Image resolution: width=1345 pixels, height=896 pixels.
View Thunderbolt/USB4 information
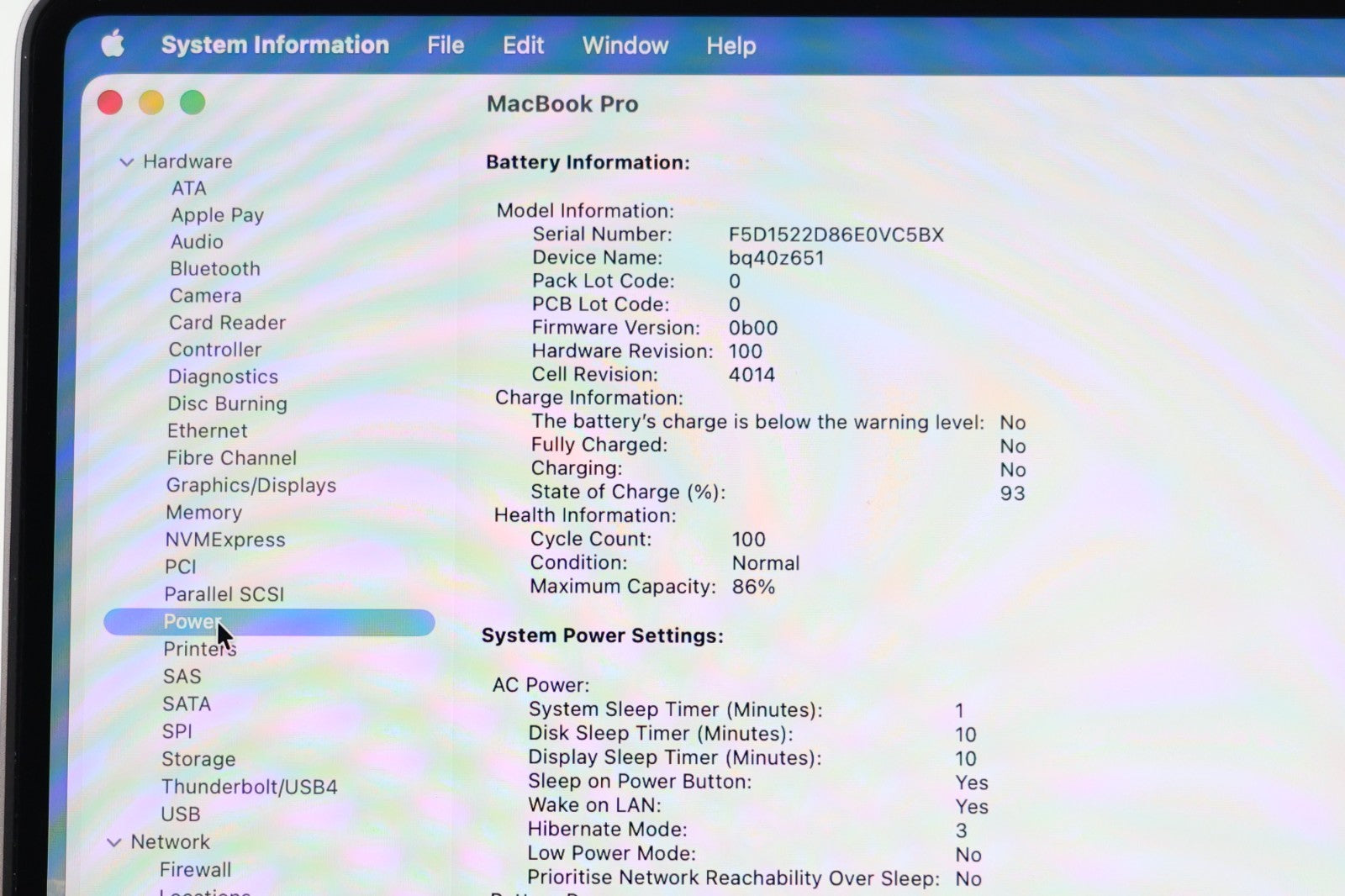click(249, 787)
